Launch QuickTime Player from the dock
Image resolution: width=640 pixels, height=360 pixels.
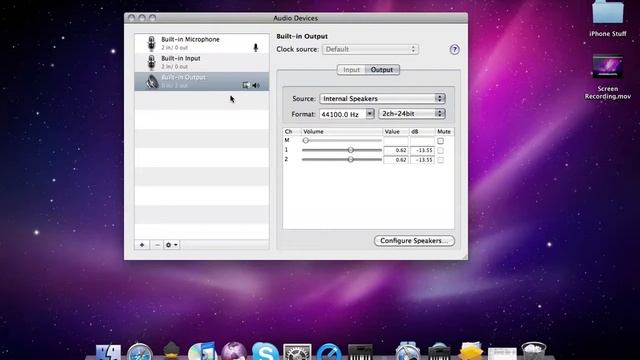pyautogui.click(x=329, y=352)
